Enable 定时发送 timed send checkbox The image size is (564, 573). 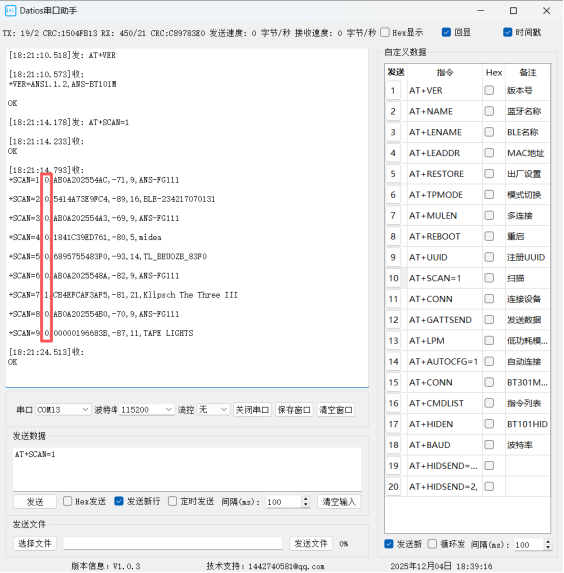coord(173,501)
